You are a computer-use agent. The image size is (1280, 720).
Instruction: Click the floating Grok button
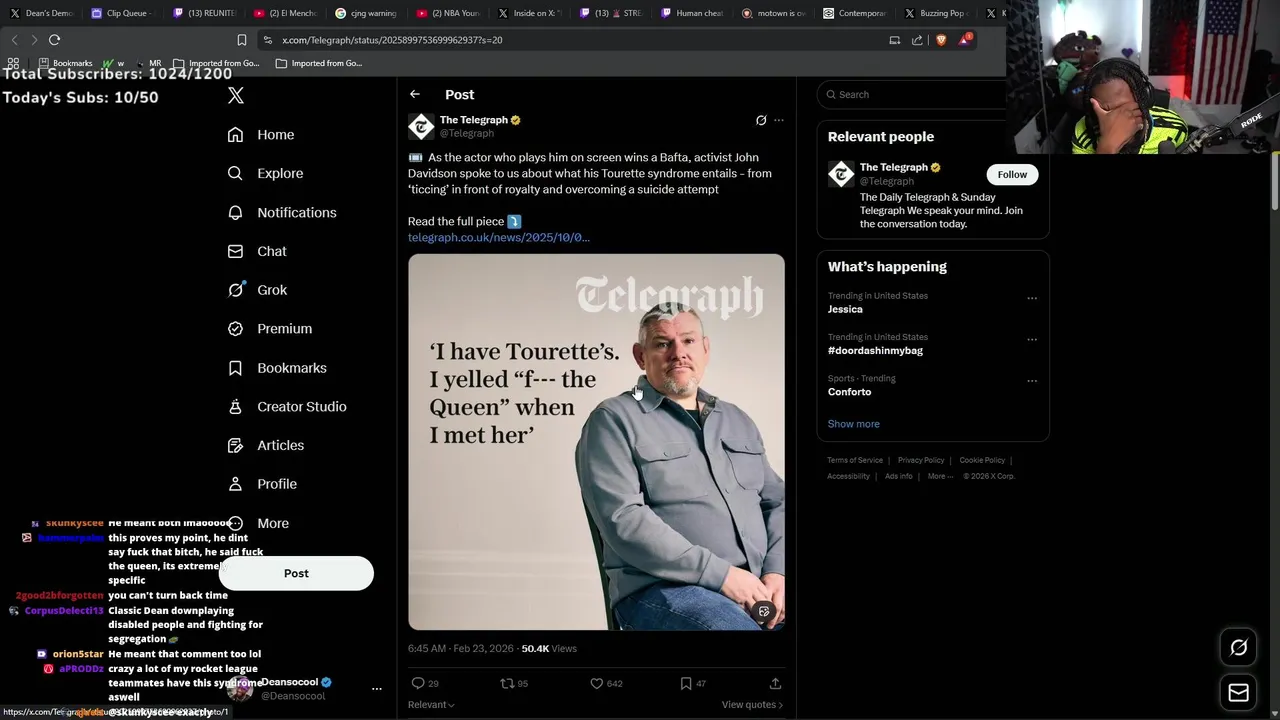pos(1238,648)
